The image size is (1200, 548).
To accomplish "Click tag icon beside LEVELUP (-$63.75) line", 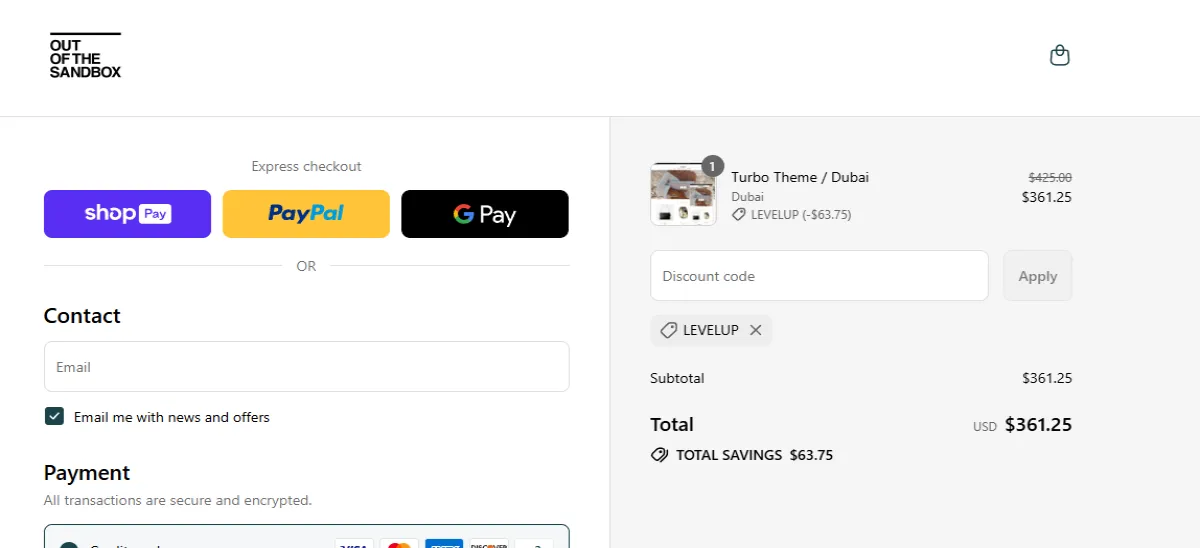I will coord(739,215).
